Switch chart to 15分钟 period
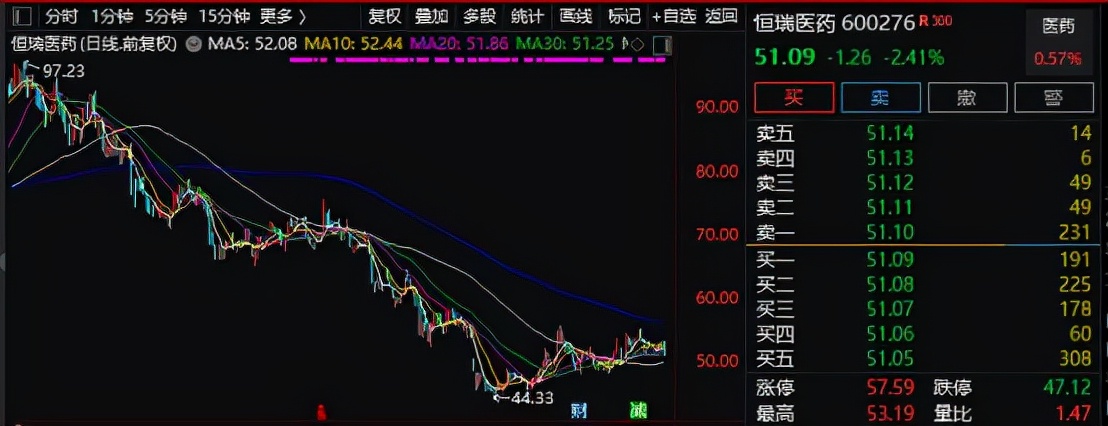Image resolution: width=1108 pixels, height=426 pixels. pos(223,16)
